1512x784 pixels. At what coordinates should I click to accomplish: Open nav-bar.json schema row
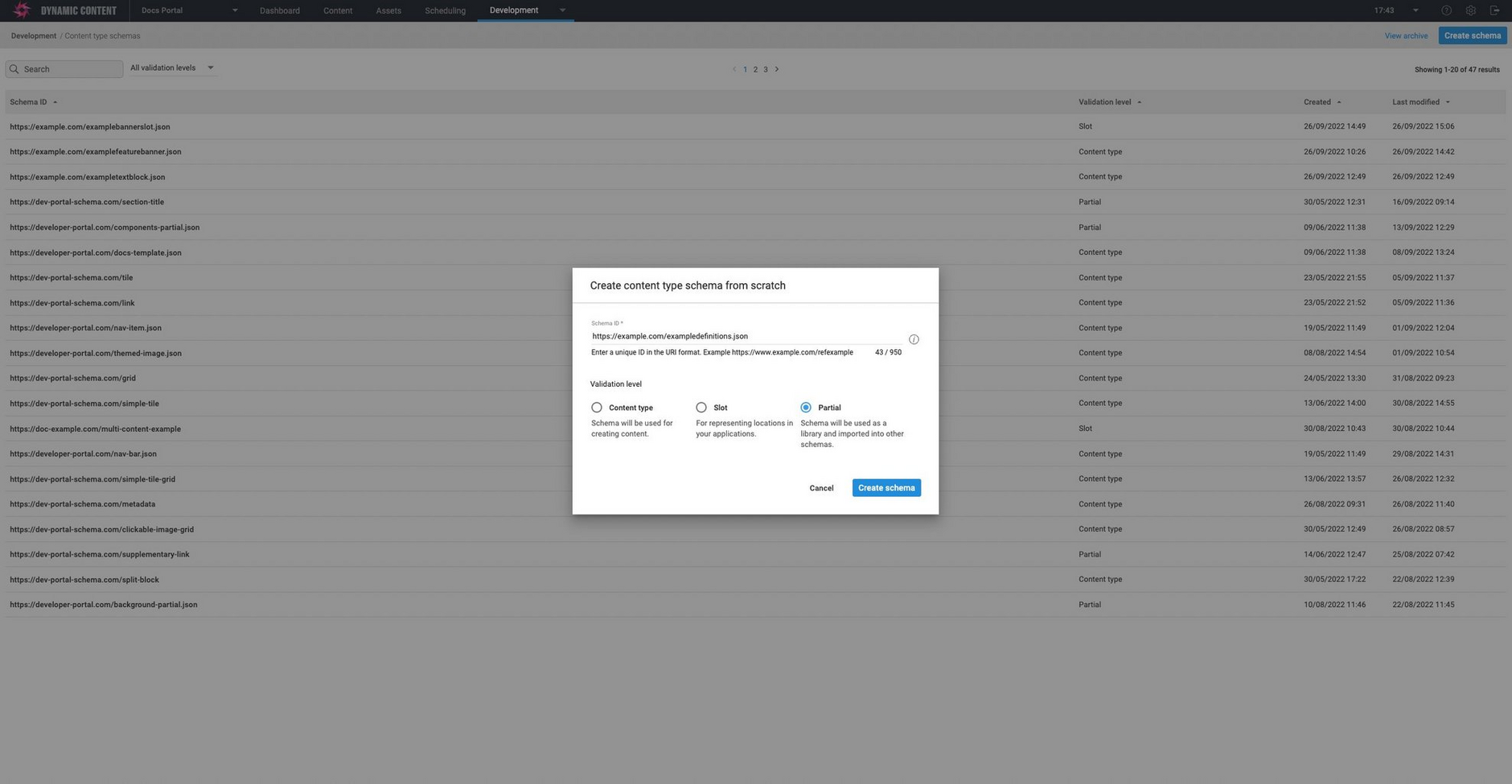coord(755,454)
